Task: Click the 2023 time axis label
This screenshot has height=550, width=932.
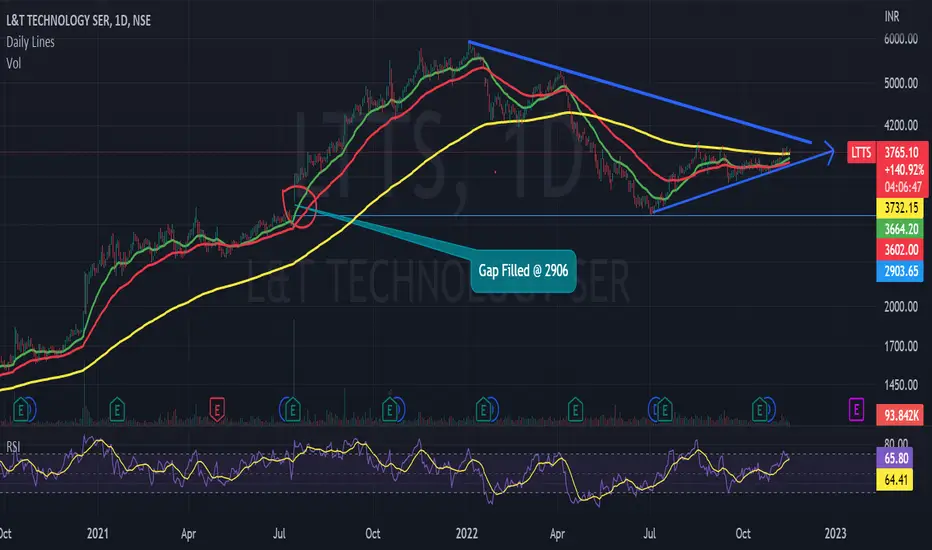Action: click(x=835, y=533)
